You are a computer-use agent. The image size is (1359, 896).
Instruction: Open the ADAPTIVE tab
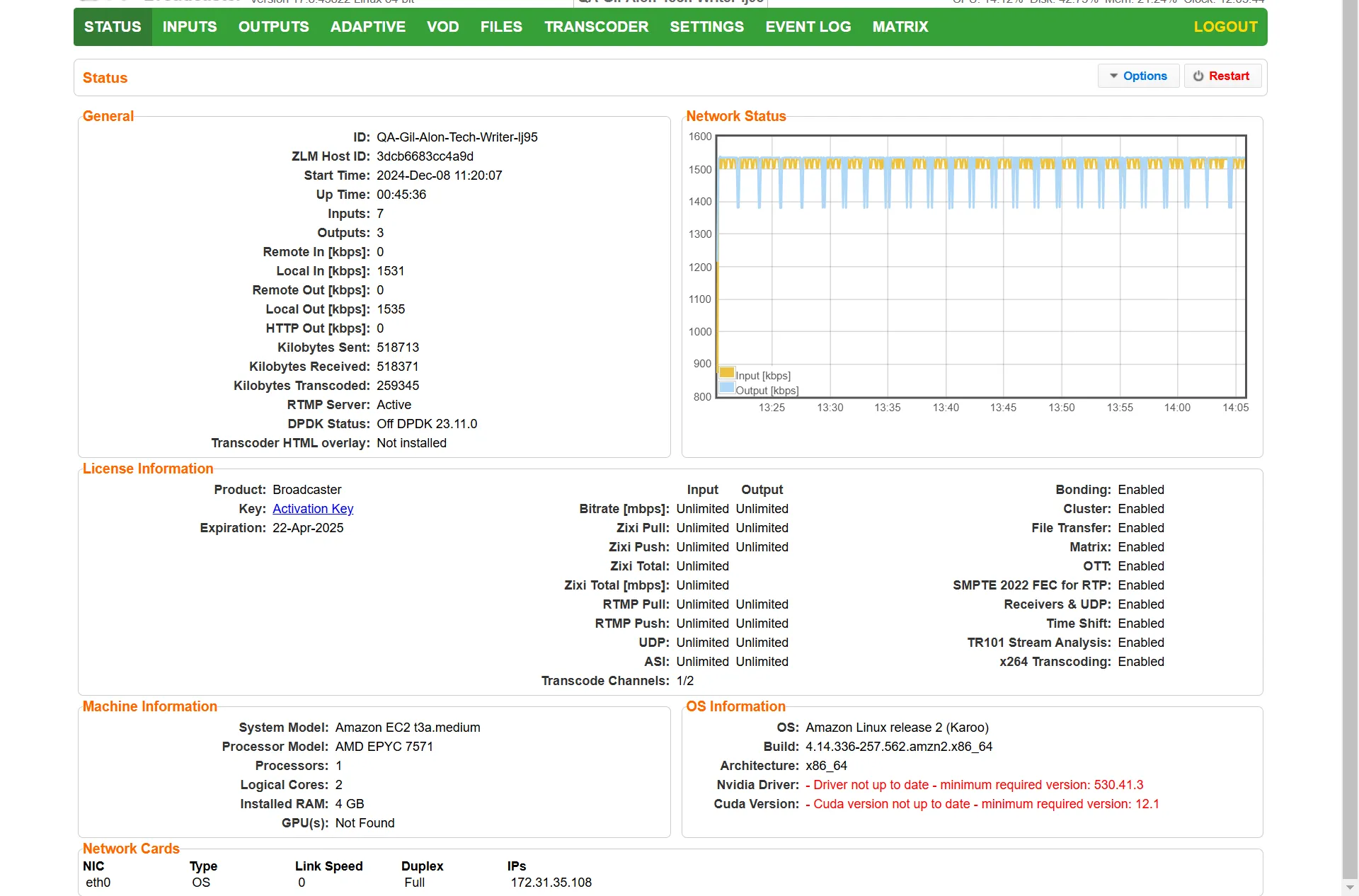point(368,27)
